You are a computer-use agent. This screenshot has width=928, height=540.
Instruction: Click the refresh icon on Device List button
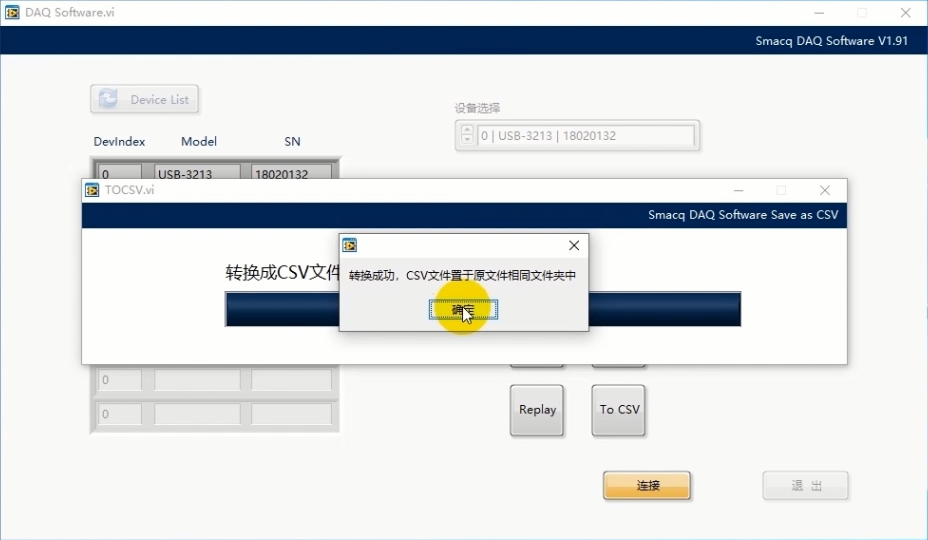point(108,99)
